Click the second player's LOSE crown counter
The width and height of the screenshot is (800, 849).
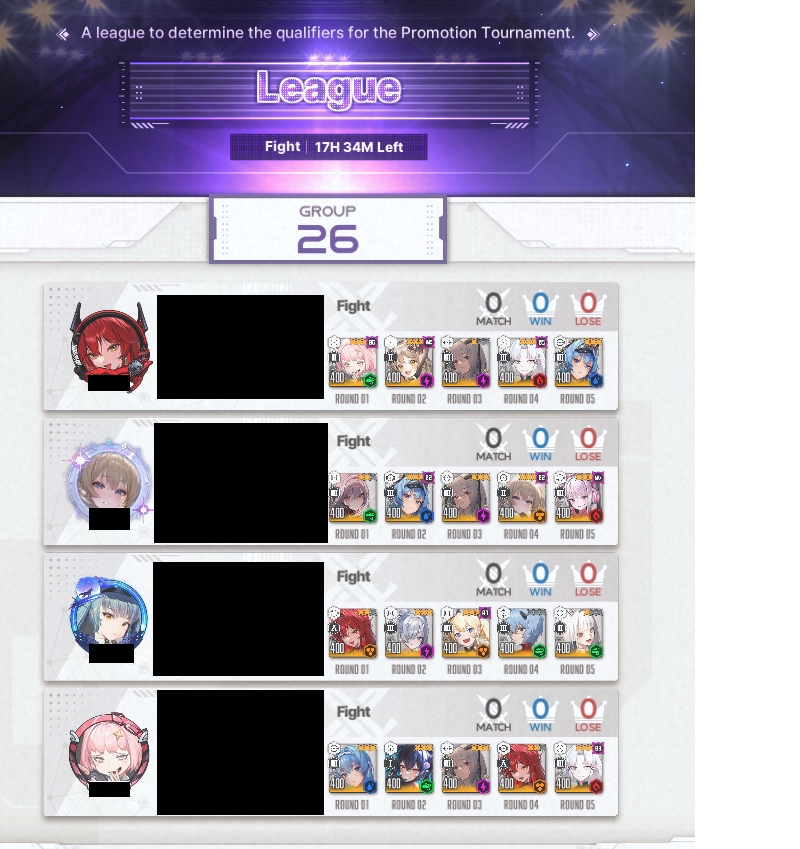click(588, 444)
